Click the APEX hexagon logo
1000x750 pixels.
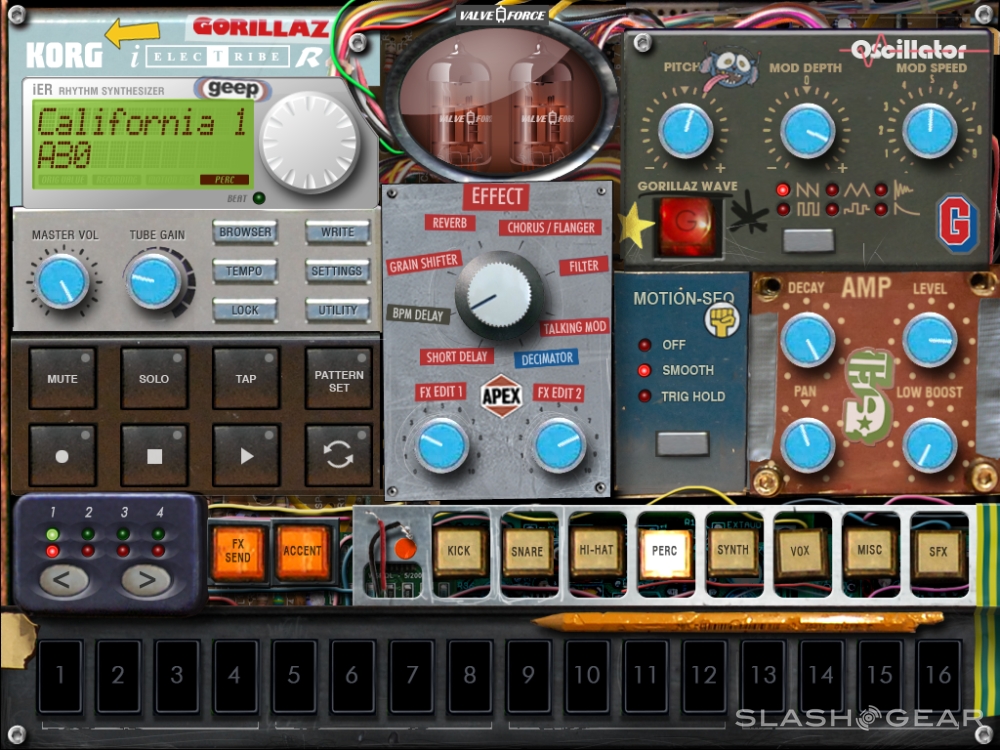click(501, 396)
